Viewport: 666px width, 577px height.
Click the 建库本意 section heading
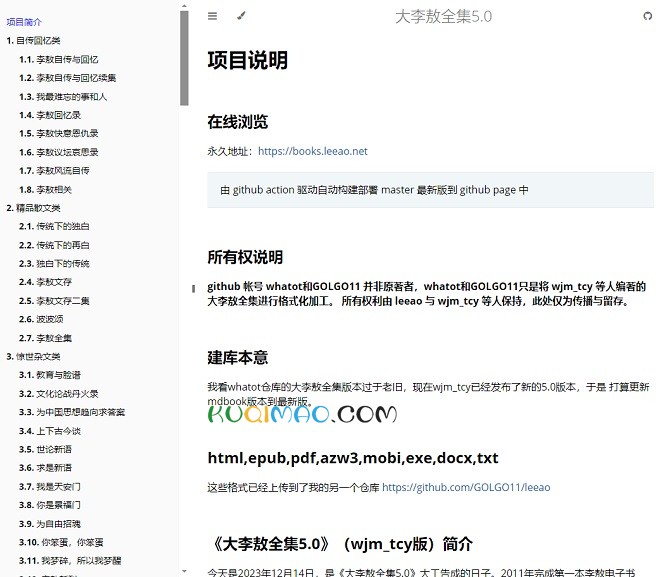pos(237,358)
